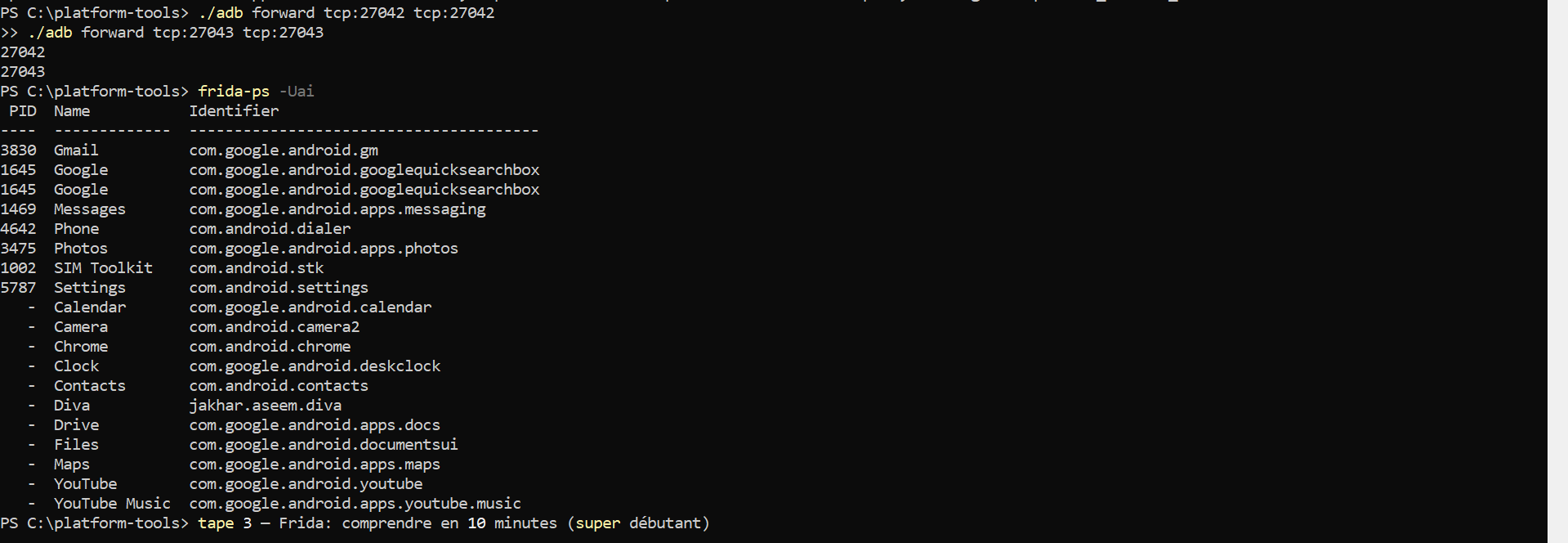Image resolution: width=1568 pixels, height=543 pixels.
Task: Click the jakhar.aseem.diva identifier
Action: (266, 406)
